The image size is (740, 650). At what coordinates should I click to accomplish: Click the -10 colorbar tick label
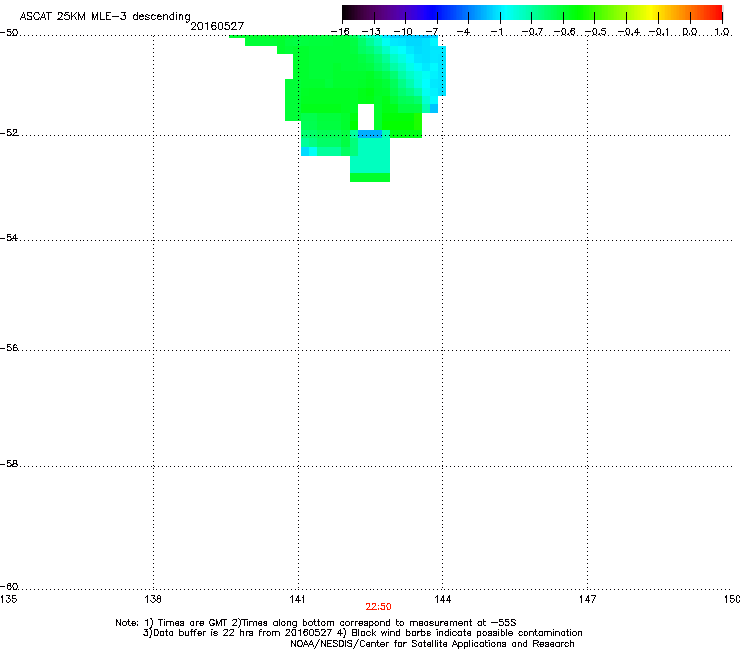(x=403, y=32)
